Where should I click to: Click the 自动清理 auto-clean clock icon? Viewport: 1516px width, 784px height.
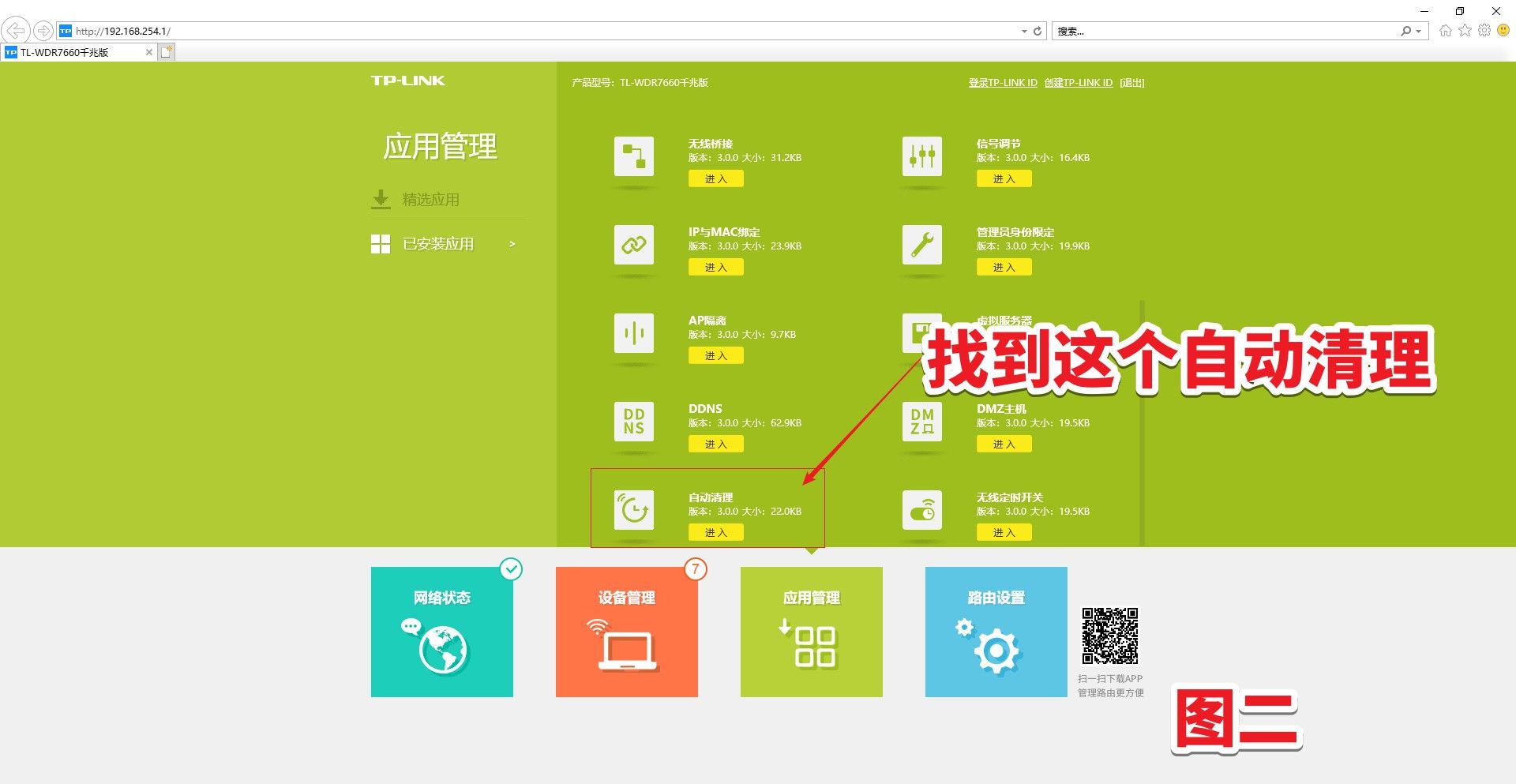[x=633, y=510]
